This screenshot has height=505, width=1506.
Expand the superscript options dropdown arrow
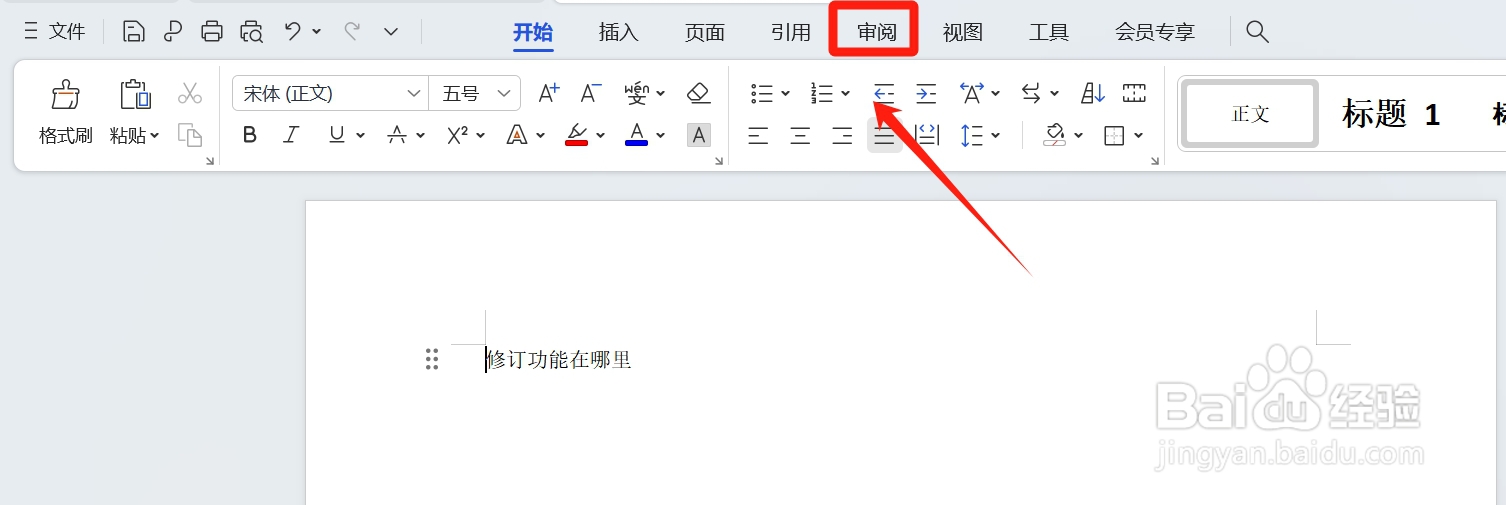click(x=481, y=135)
